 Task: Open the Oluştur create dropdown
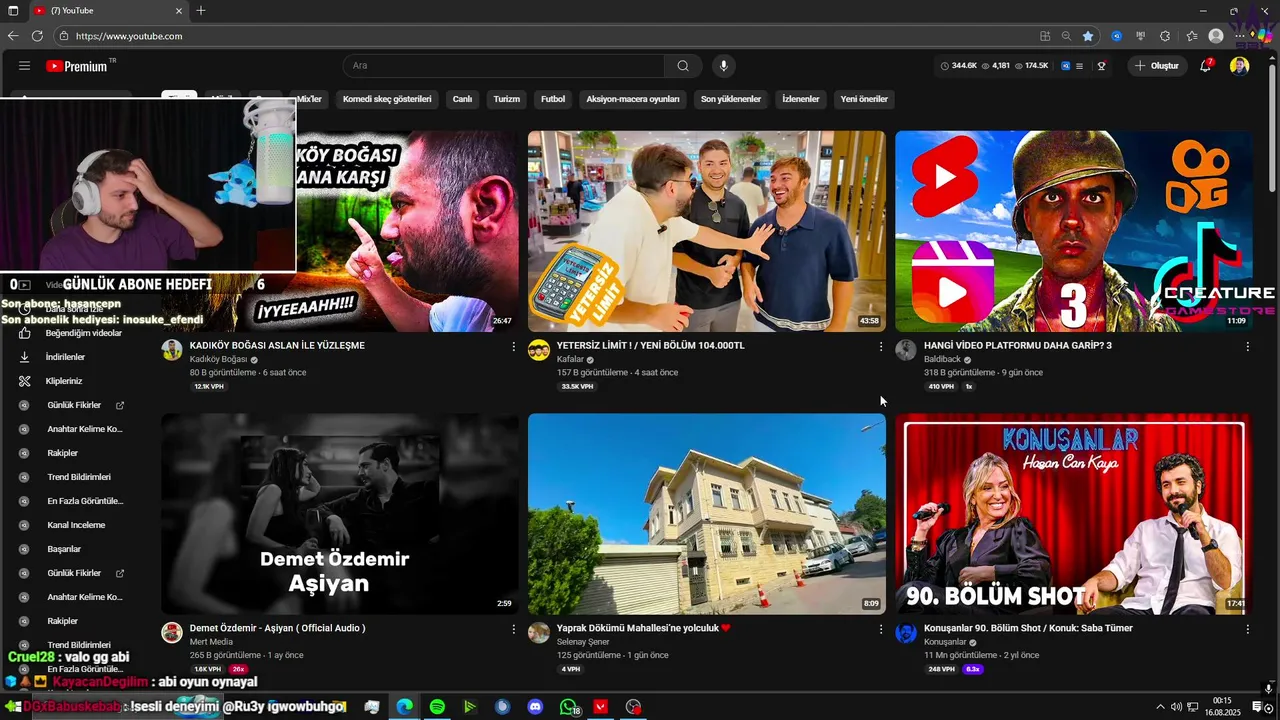[1157, 66]
